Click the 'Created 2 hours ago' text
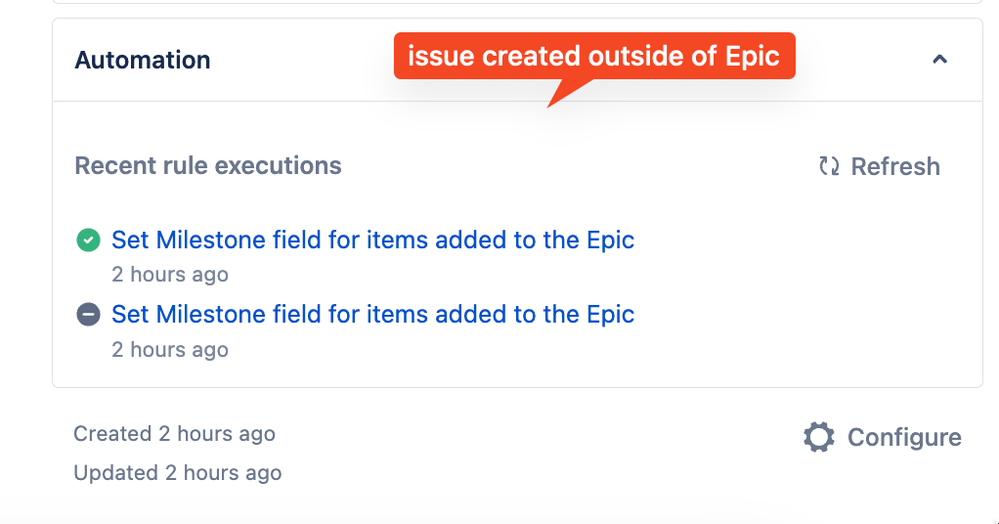This screenshot has width=999, height=524. (175, 433)
